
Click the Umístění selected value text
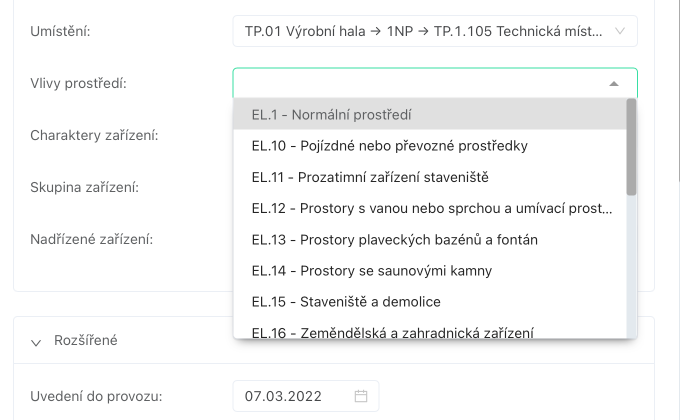click(x=422, y=32)
